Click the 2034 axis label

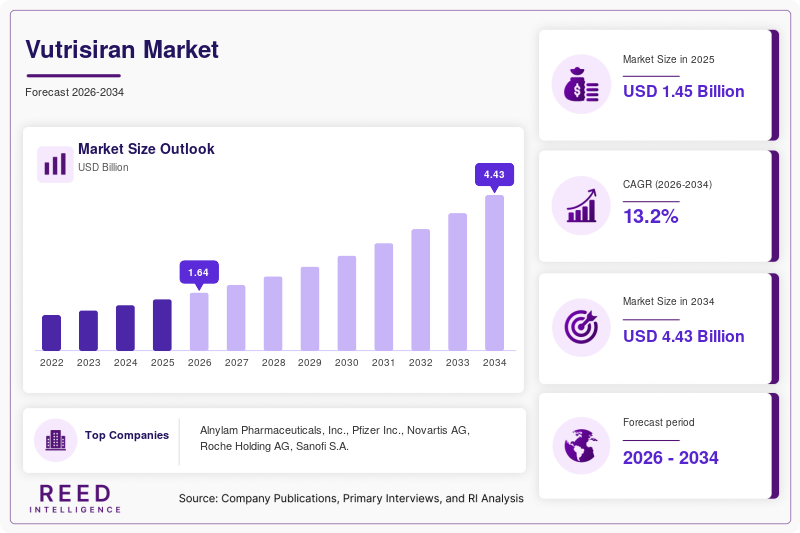[x=494, y=363]
